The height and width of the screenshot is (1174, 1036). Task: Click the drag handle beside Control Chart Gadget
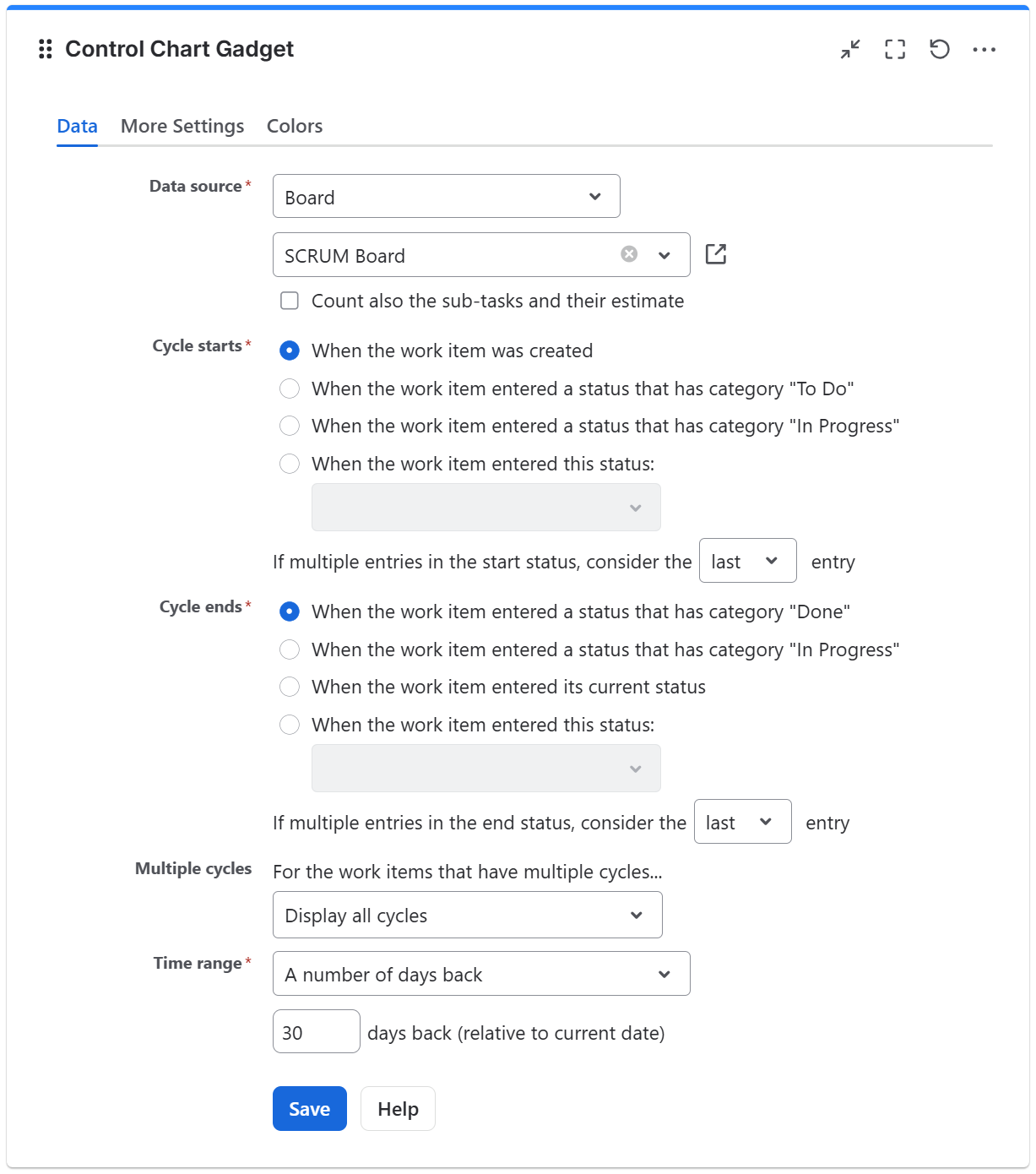coord(46,49)
